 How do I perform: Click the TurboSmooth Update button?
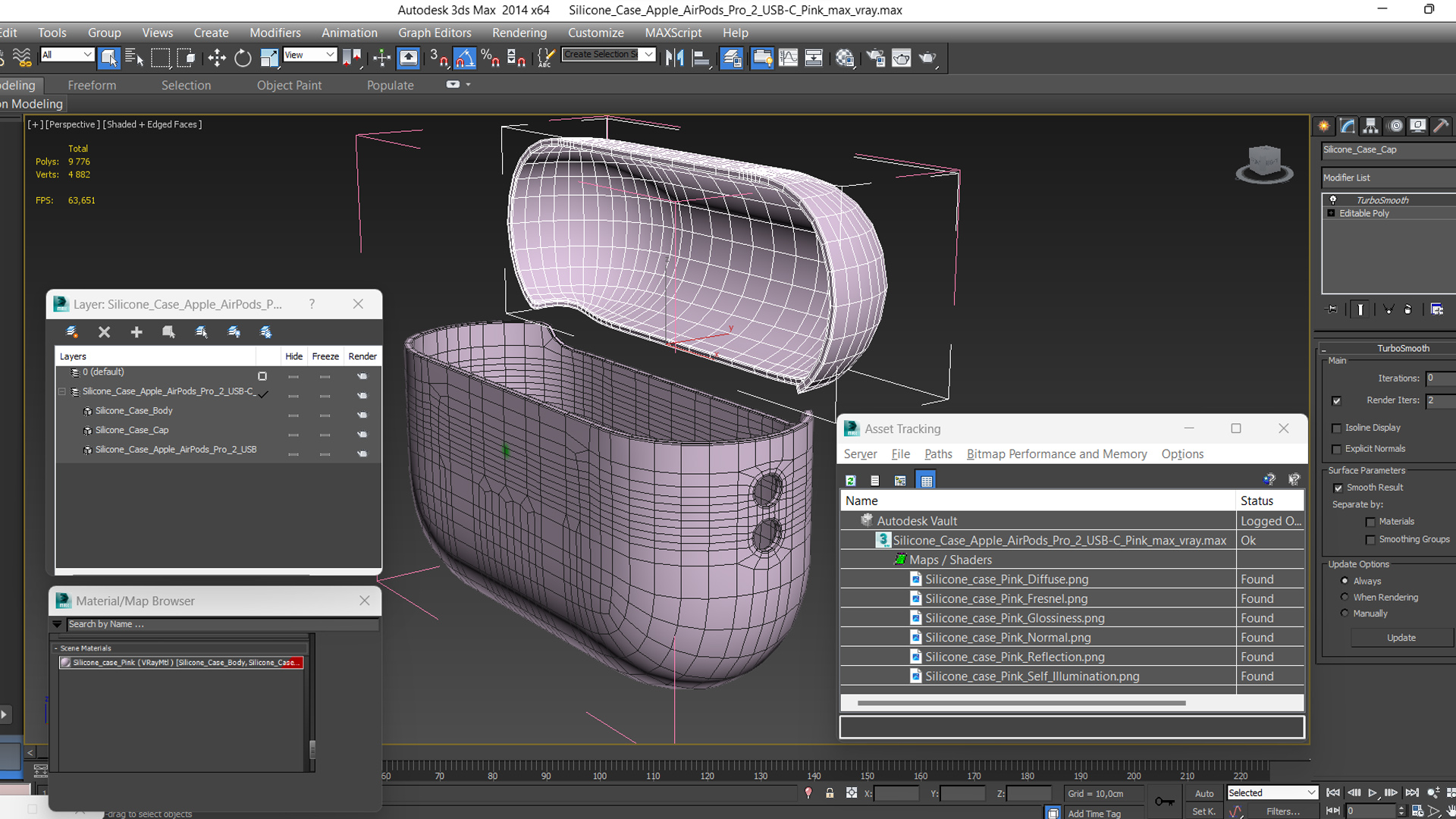tap(1401, 638)
